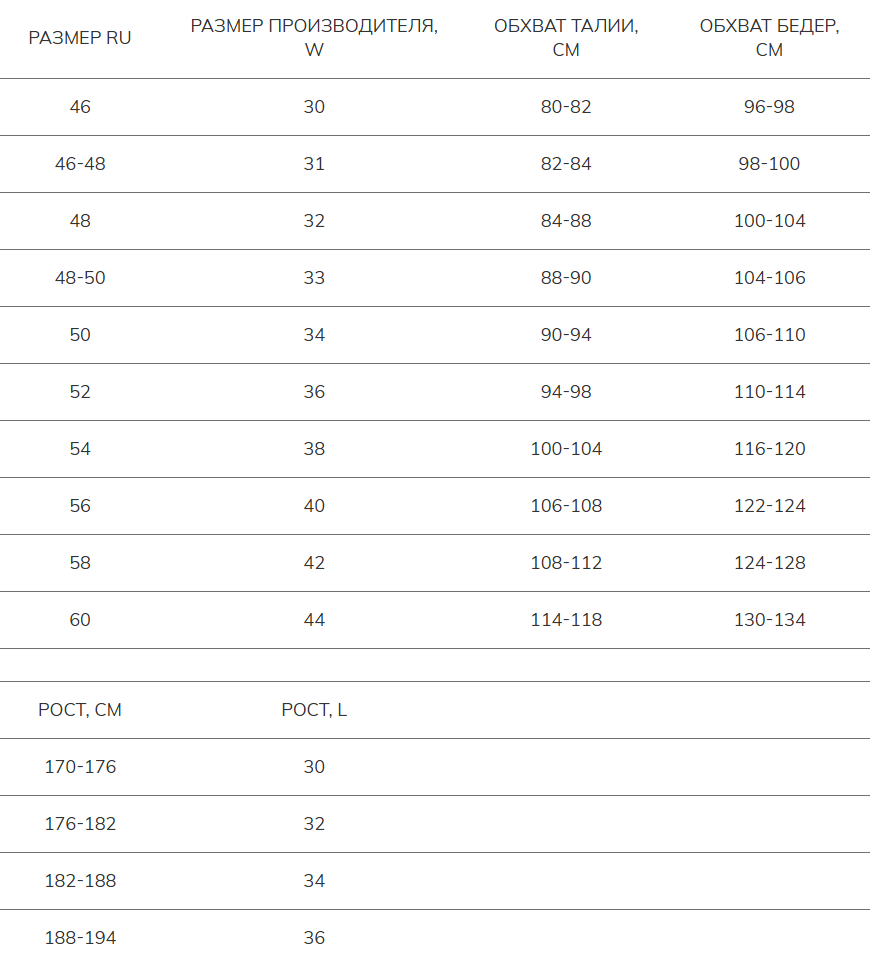Click the РОСТ, СМ header
The width and height of the screenshot is (879, 970).
(x=80, y=710)
